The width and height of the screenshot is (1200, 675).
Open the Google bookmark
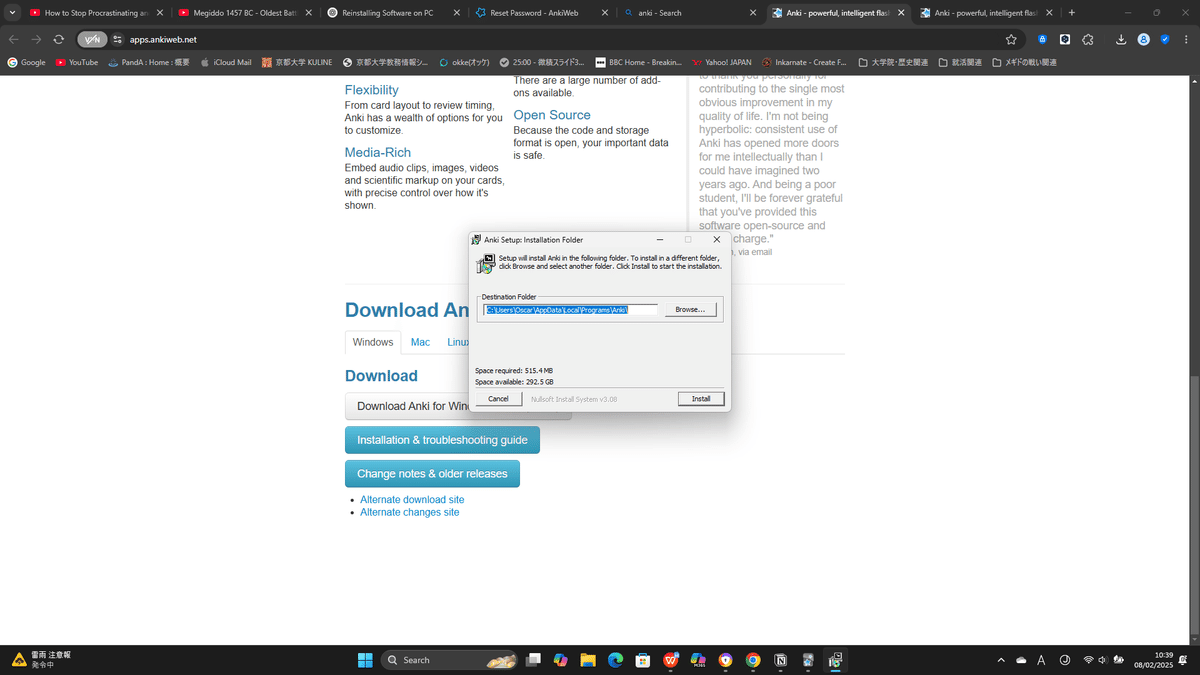point(27,62)
